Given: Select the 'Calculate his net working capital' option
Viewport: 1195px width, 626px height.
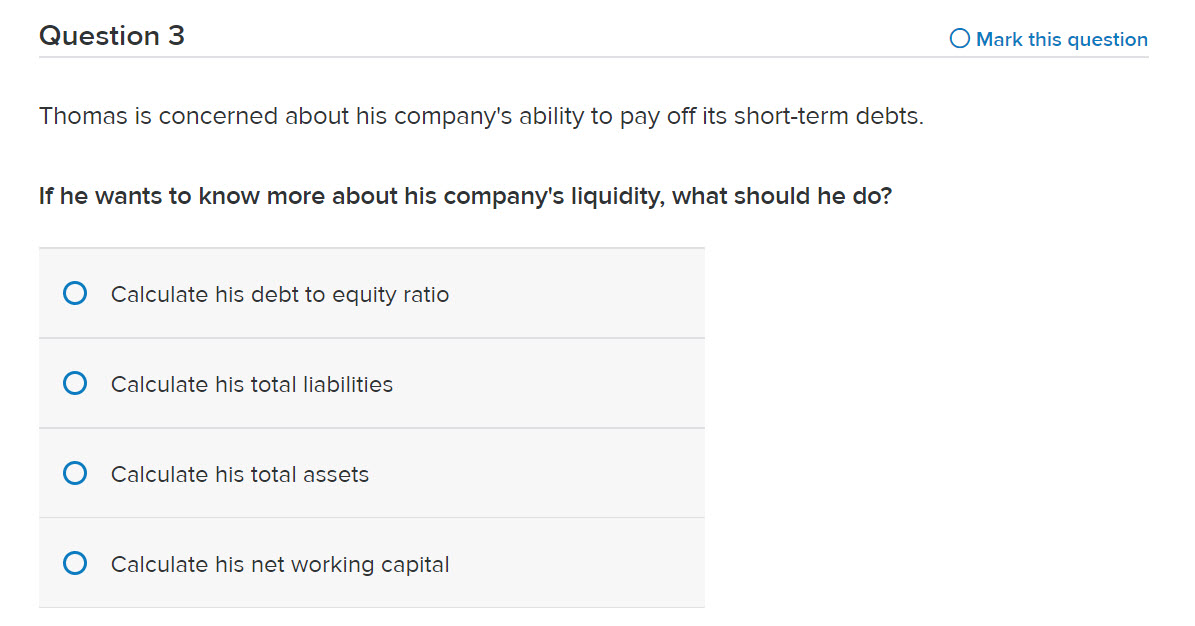Looking at the screenshot, I should (x=278, y=563).
